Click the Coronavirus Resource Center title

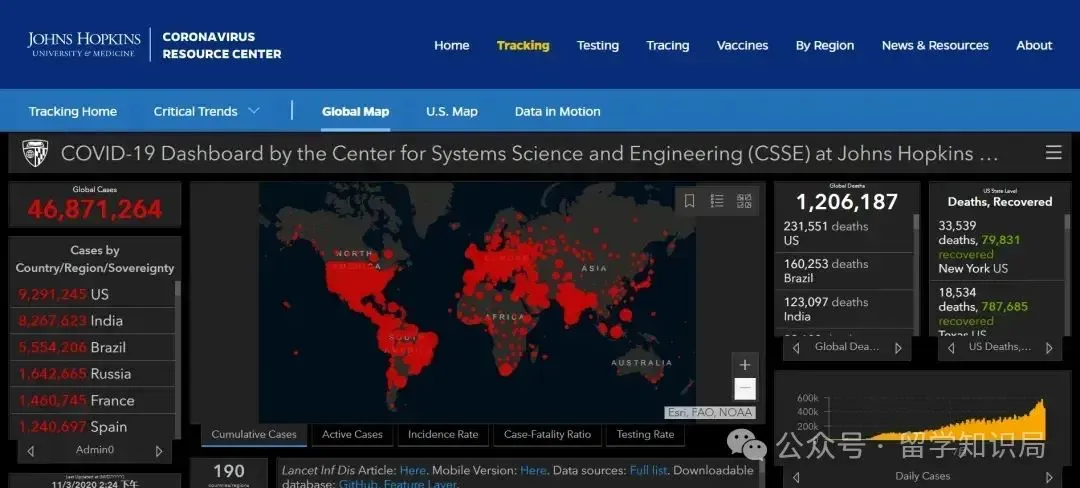click(222, 45)
